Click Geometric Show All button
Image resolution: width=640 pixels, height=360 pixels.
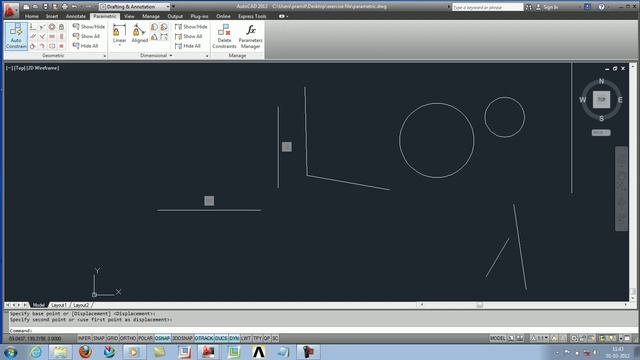86,36
